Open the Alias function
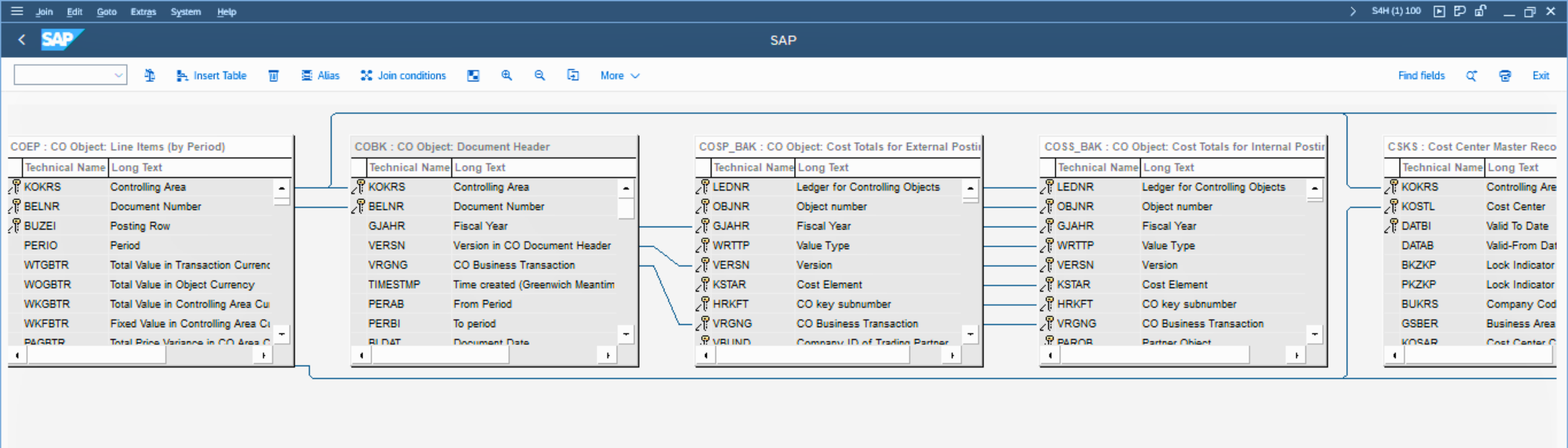This screenshot has width=1568, height=448. coord(320,75)
